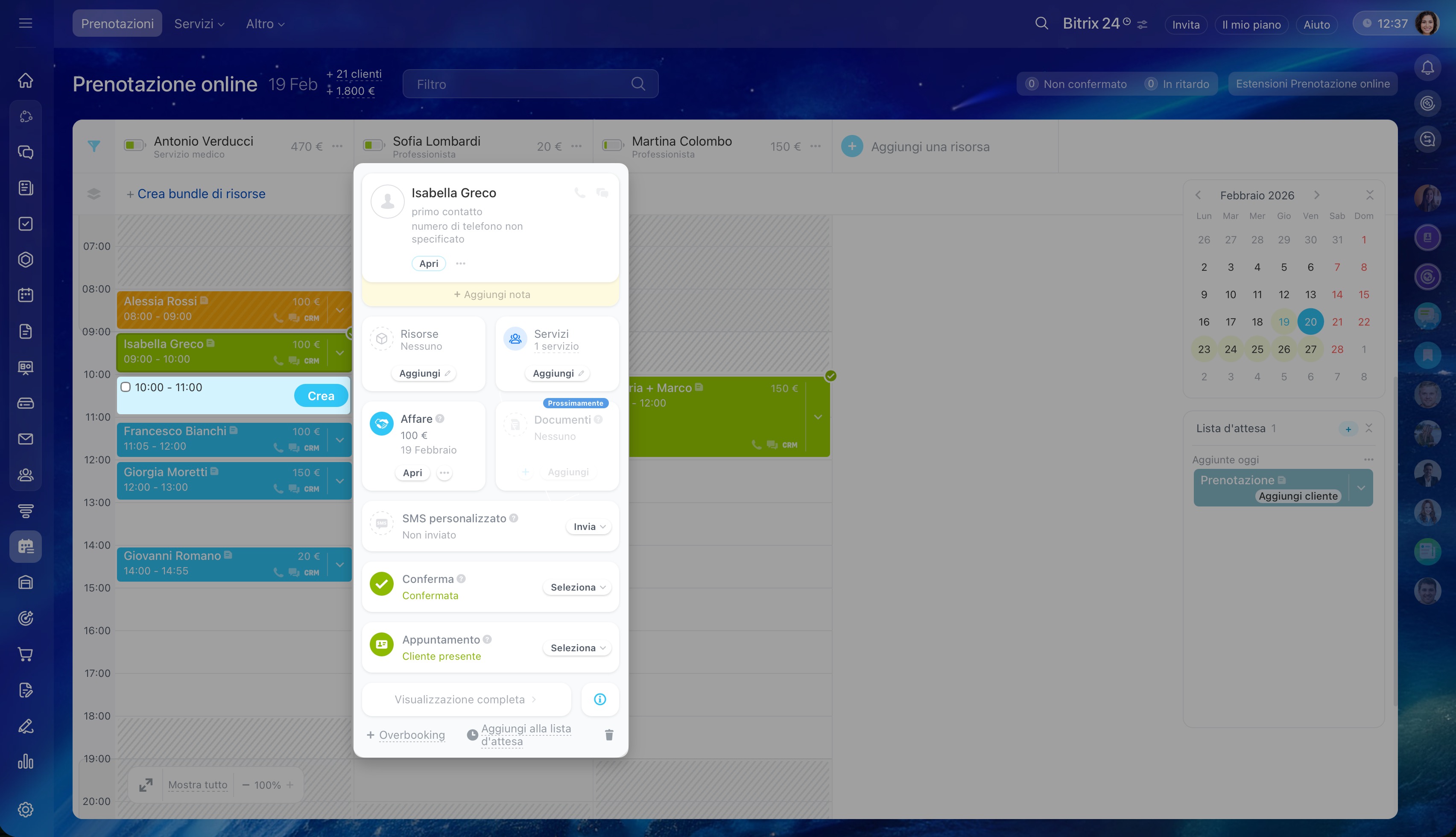Click fullscreen expand arrows icon in the bottom zoom bar

(x=146, y=785)
